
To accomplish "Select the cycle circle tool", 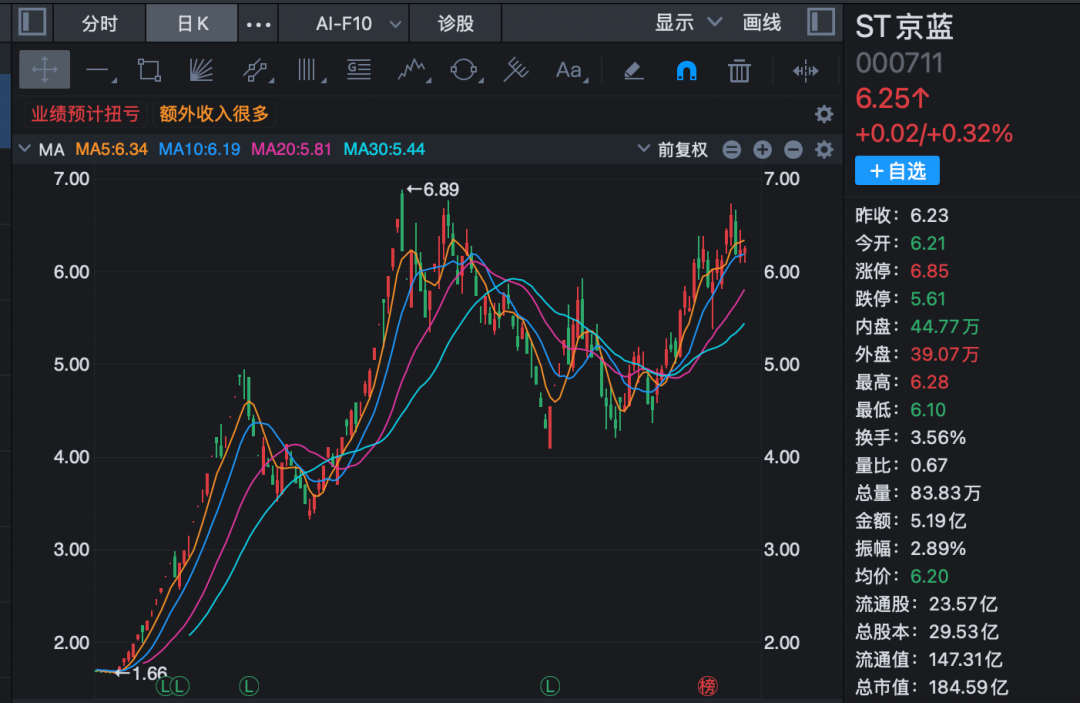I will (x=465, y=70).
